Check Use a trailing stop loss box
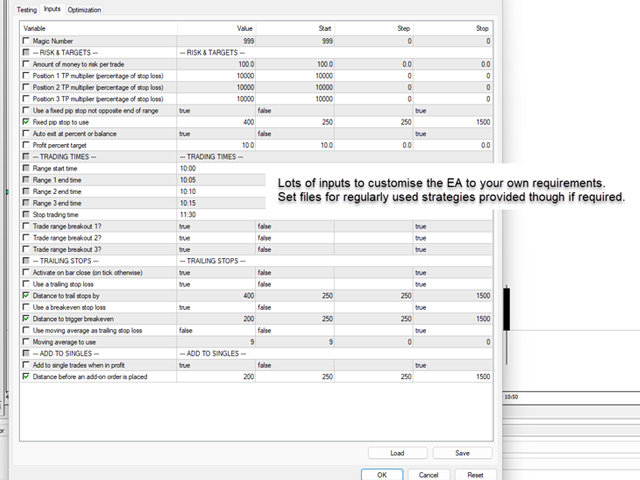The width and height of the screenshot is (640, 480). coord(26,284)
